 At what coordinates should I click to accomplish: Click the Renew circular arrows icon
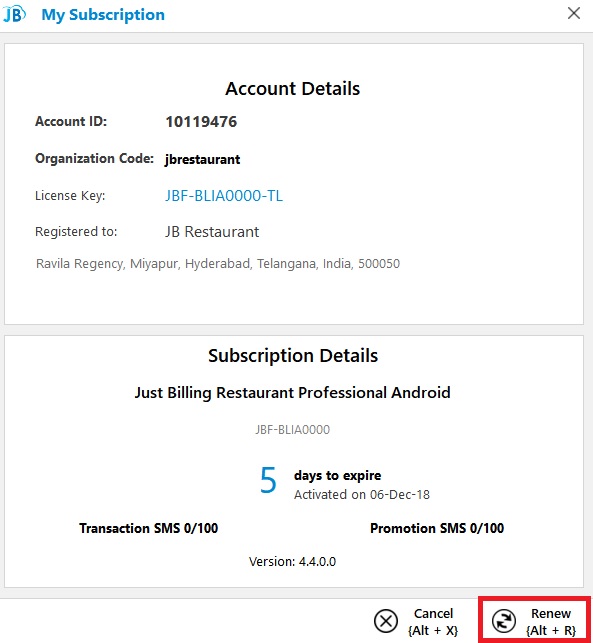pos(504,621)
